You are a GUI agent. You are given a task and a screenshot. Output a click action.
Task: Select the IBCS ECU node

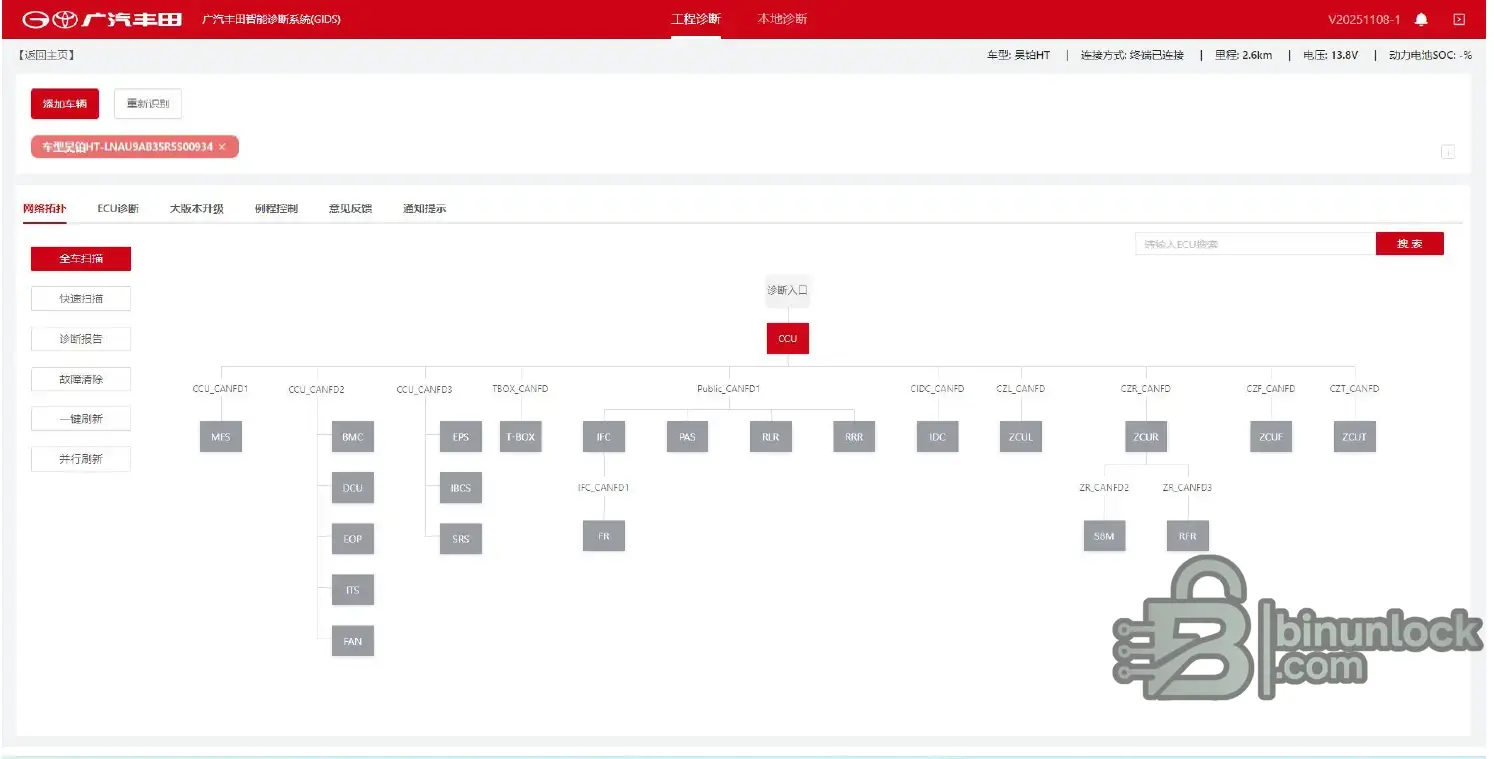(x=461, y=488)
